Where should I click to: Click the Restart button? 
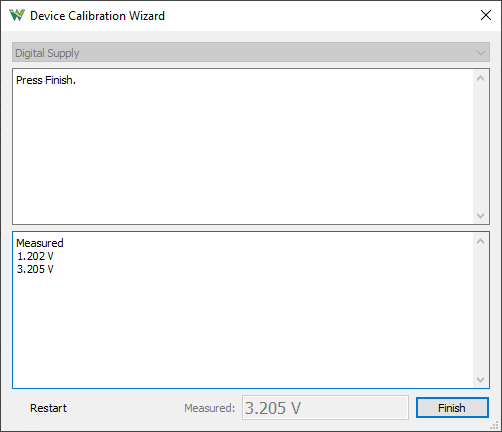(48, 408)
